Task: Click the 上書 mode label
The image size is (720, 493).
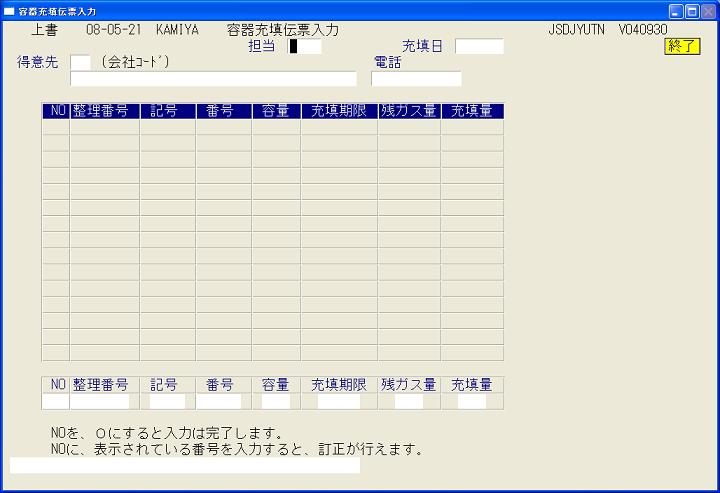Action: pos(45,30)
